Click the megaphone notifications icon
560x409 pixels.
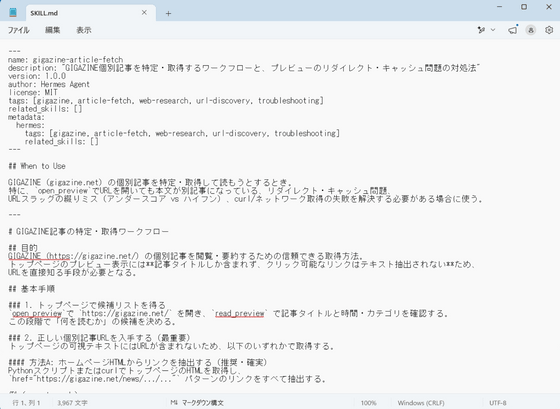point(513,30)
